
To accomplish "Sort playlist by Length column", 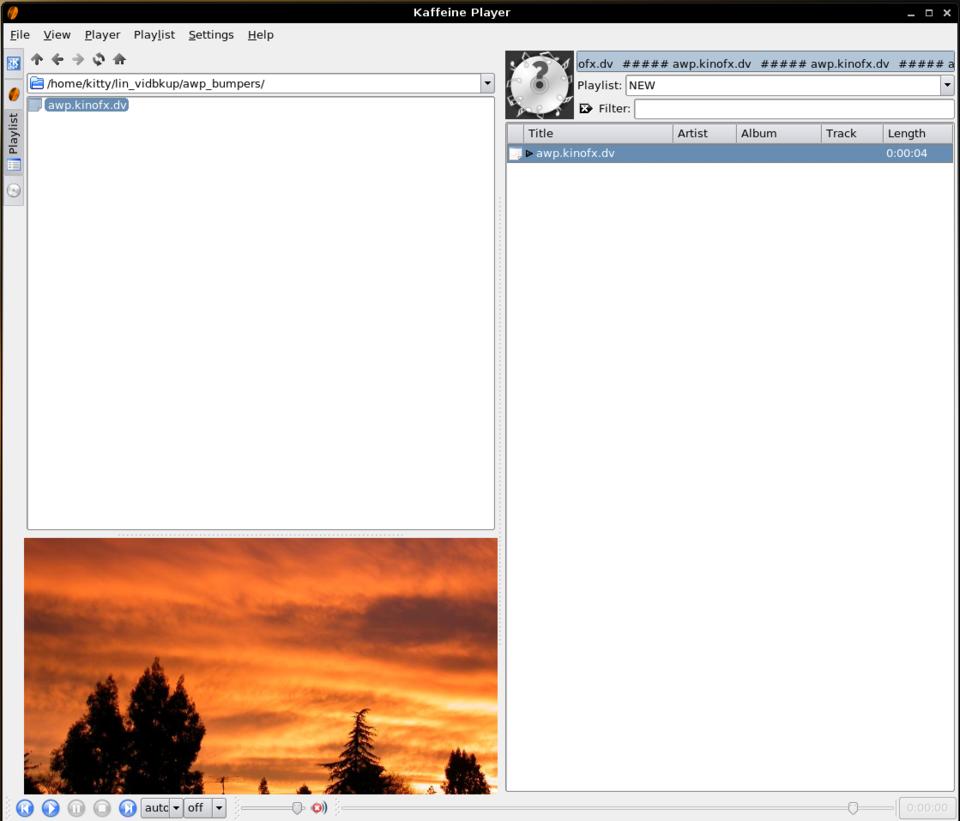I will pos(916,133).
